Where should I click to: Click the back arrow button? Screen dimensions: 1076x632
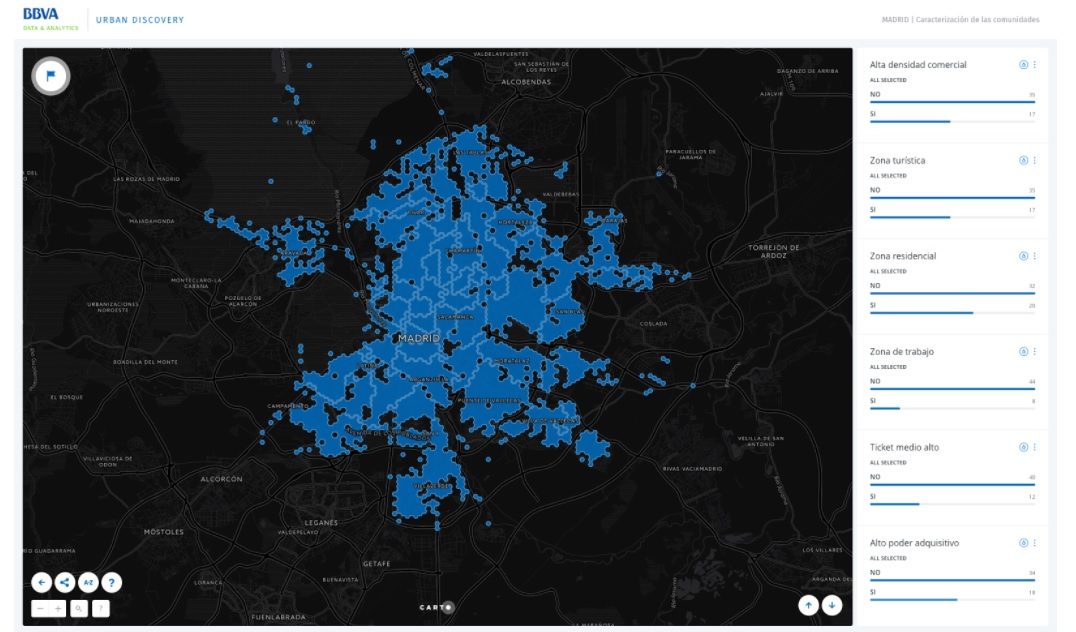click(41, 582)
